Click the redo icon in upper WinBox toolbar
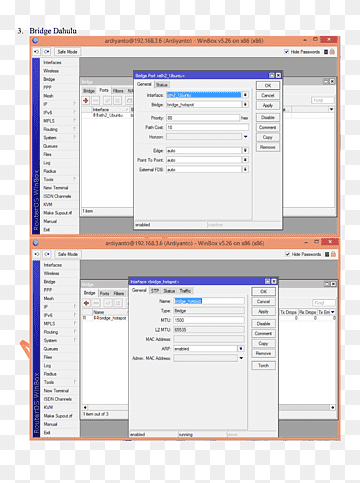Screen dimensions: 360x483 tap(46, 52)
